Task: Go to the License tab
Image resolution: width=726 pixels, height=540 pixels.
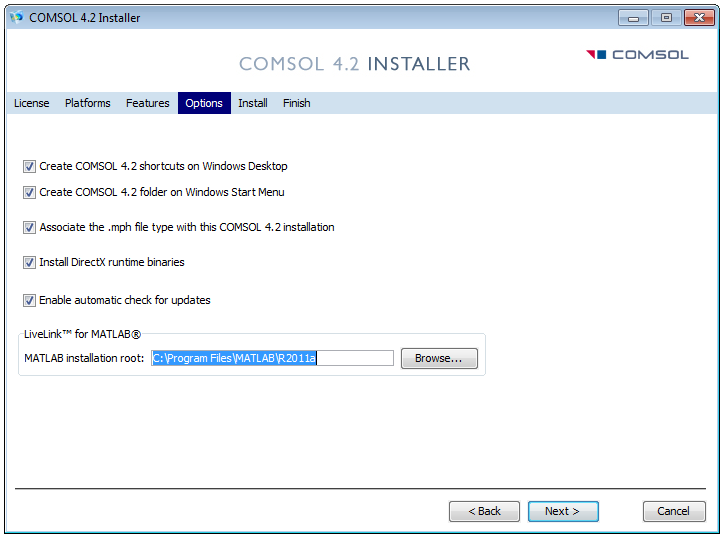Action: 31,103
